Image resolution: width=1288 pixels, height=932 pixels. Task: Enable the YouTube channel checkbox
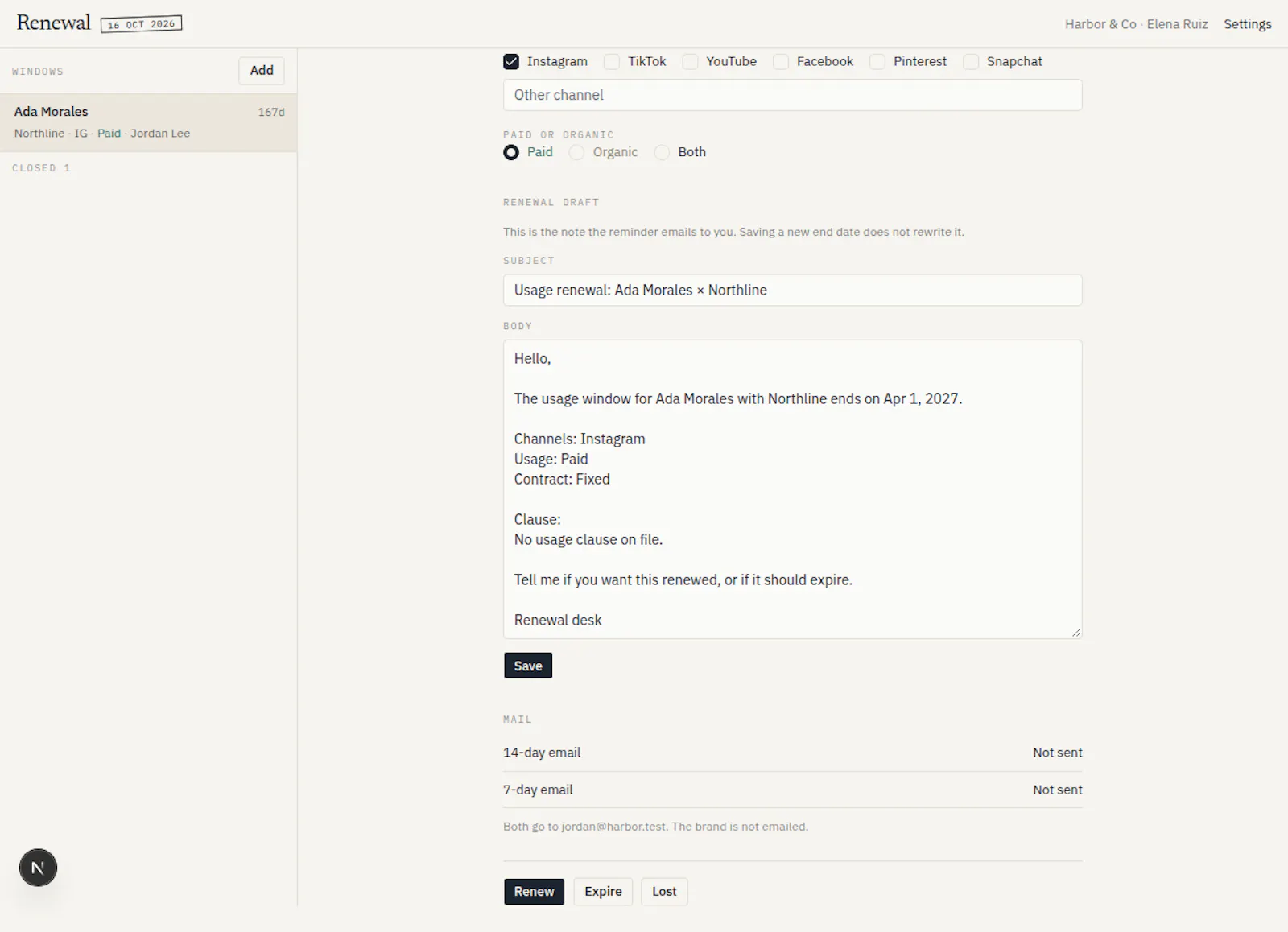(690, 61)
